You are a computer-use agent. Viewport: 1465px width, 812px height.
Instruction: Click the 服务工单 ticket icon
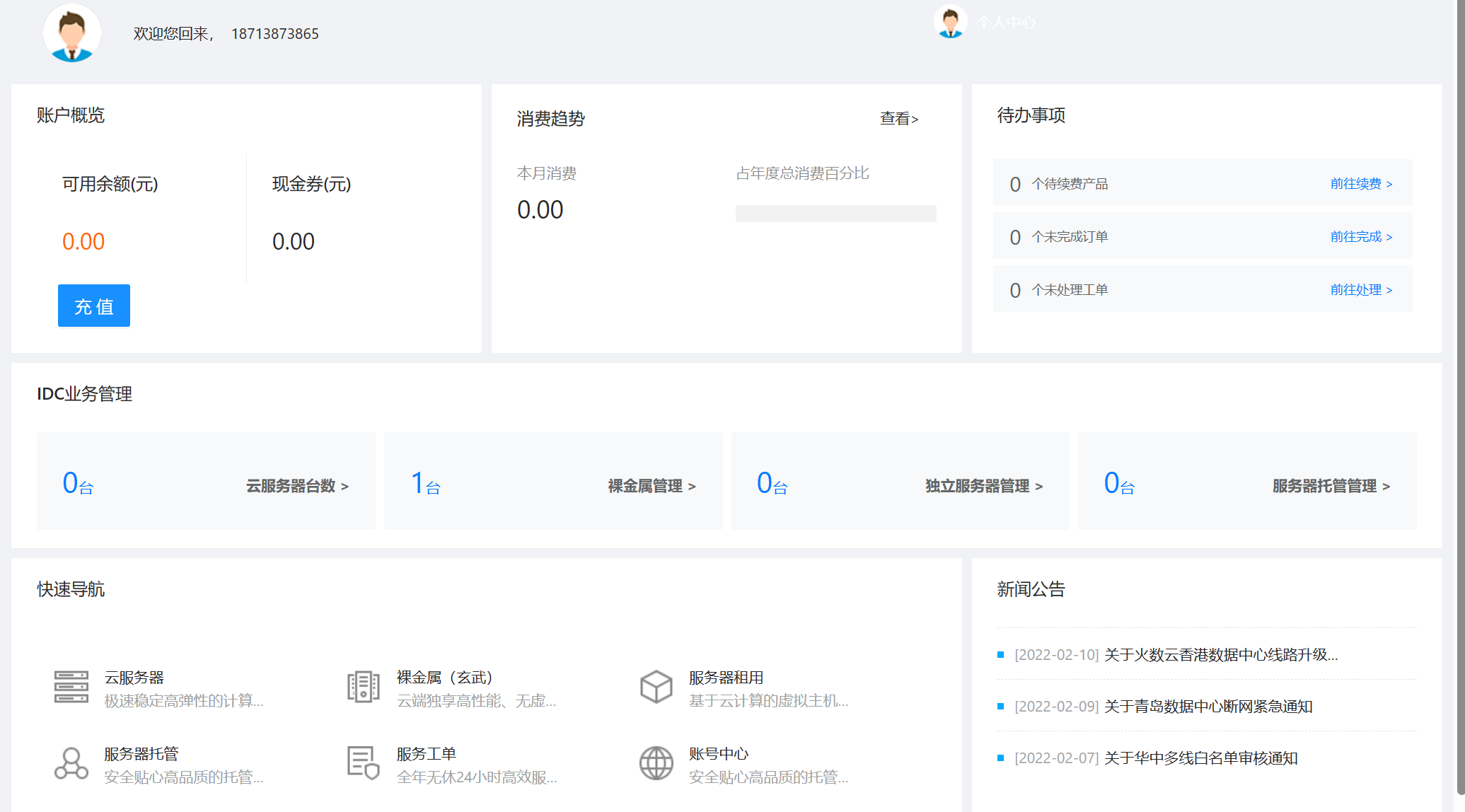(x=364, y=763)
